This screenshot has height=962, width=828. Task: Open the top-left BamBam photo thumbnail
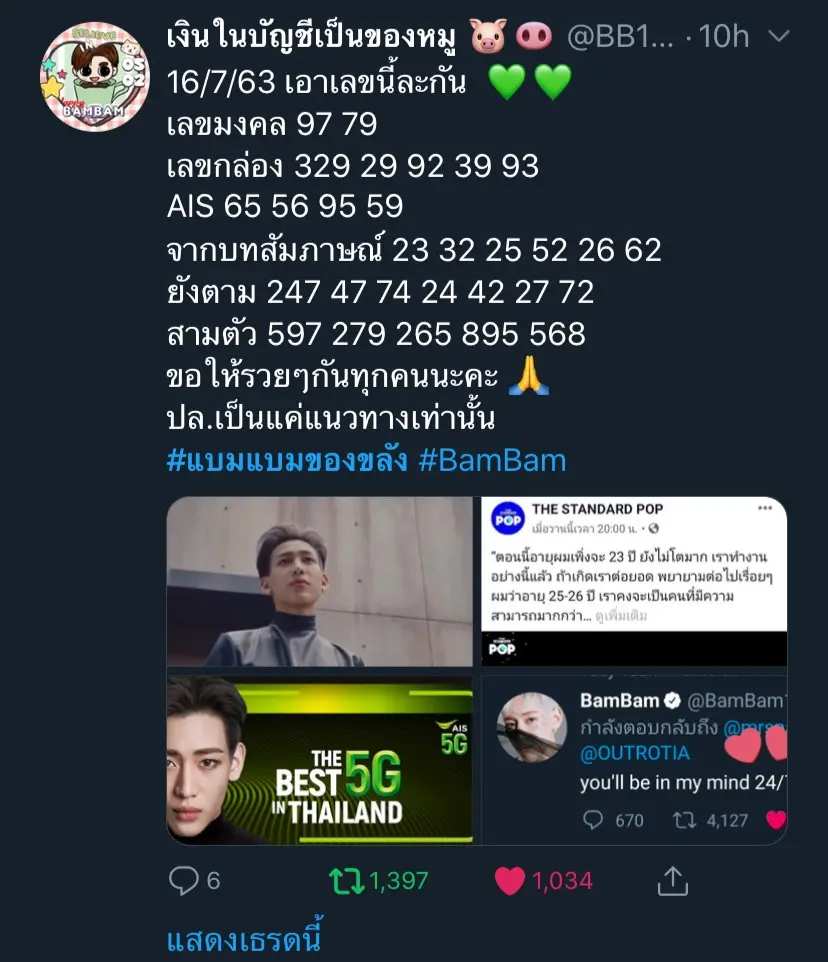pos(320,582)
